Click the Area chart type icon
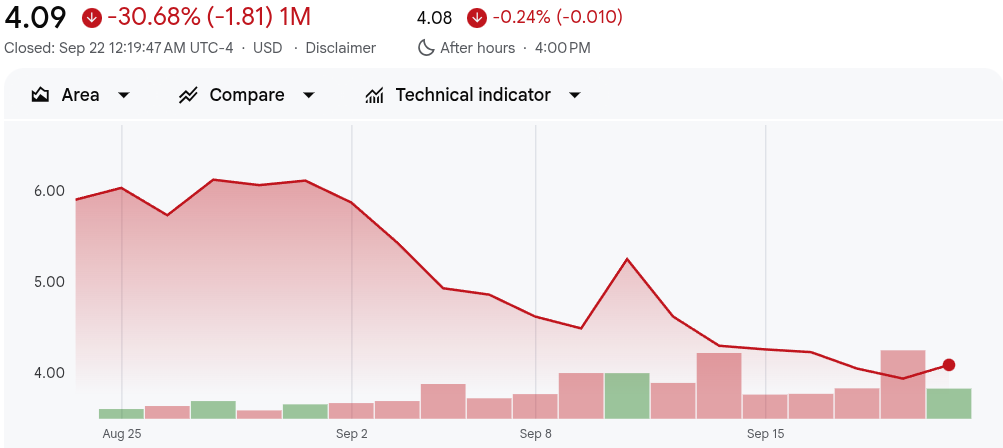The width and height of the screenshot is (1003, 448). 41,95
